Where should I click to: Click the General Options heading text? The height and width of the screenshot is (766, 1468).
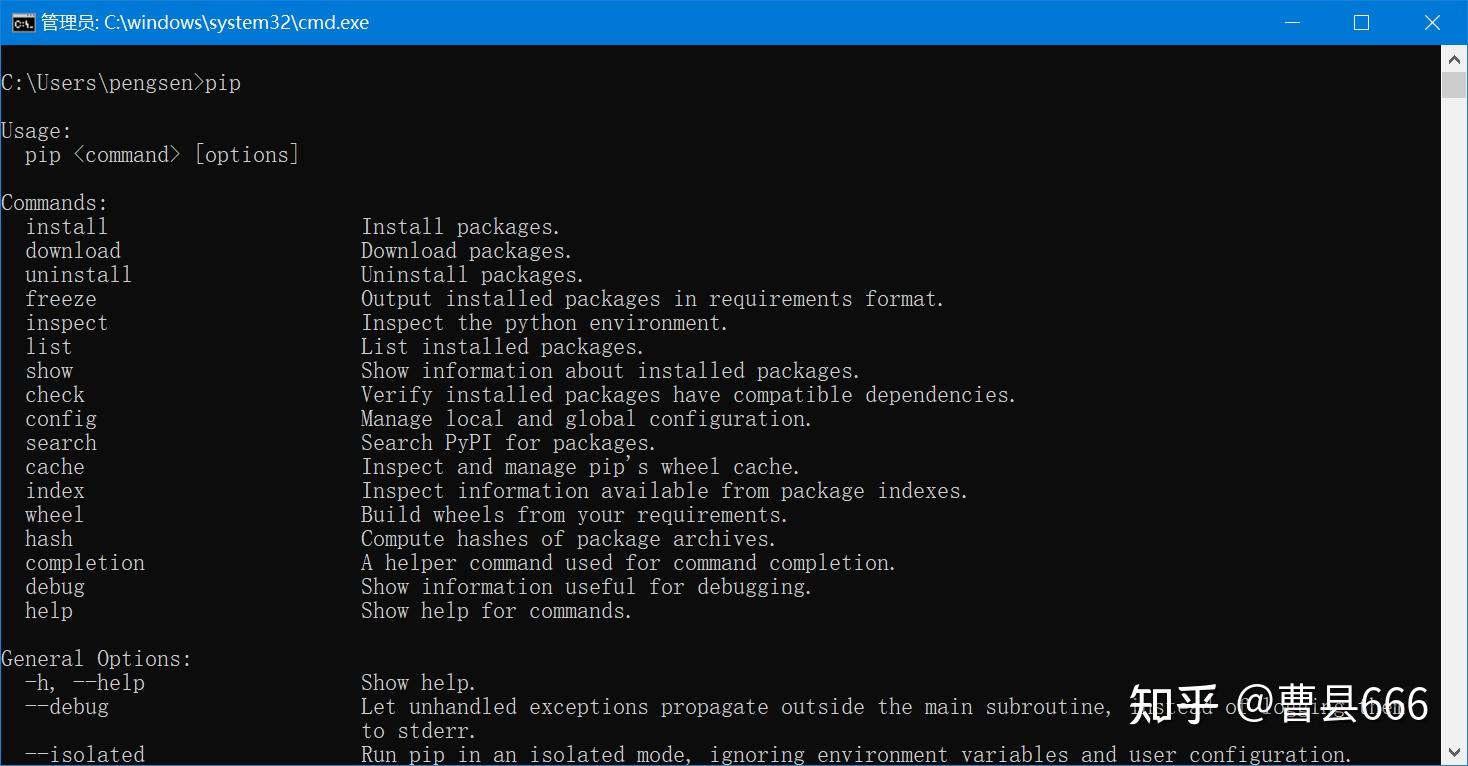pos(97,658)
